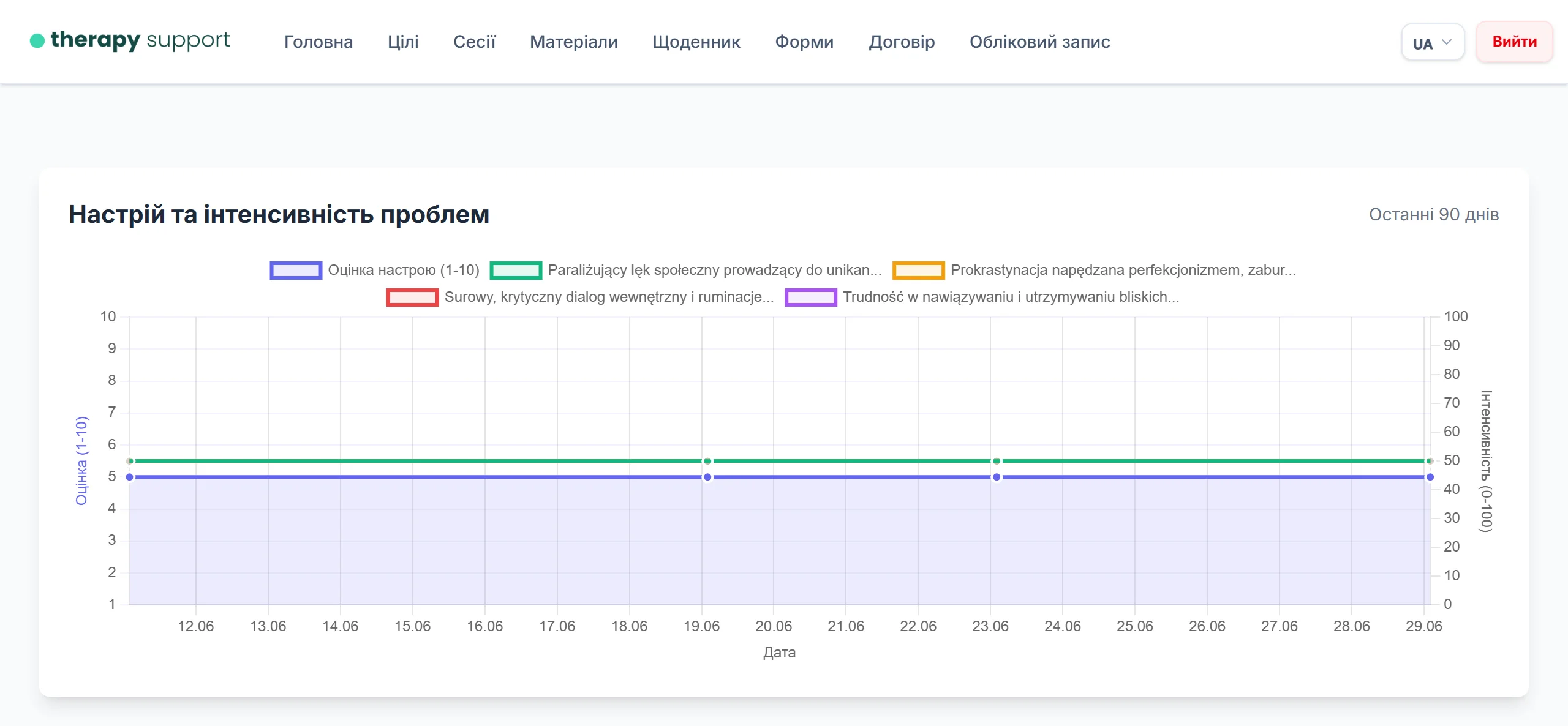Screen dimensions: 1568x726
Task: Select the green intensity data point at 23.06
Action: [x=997, y=461]
